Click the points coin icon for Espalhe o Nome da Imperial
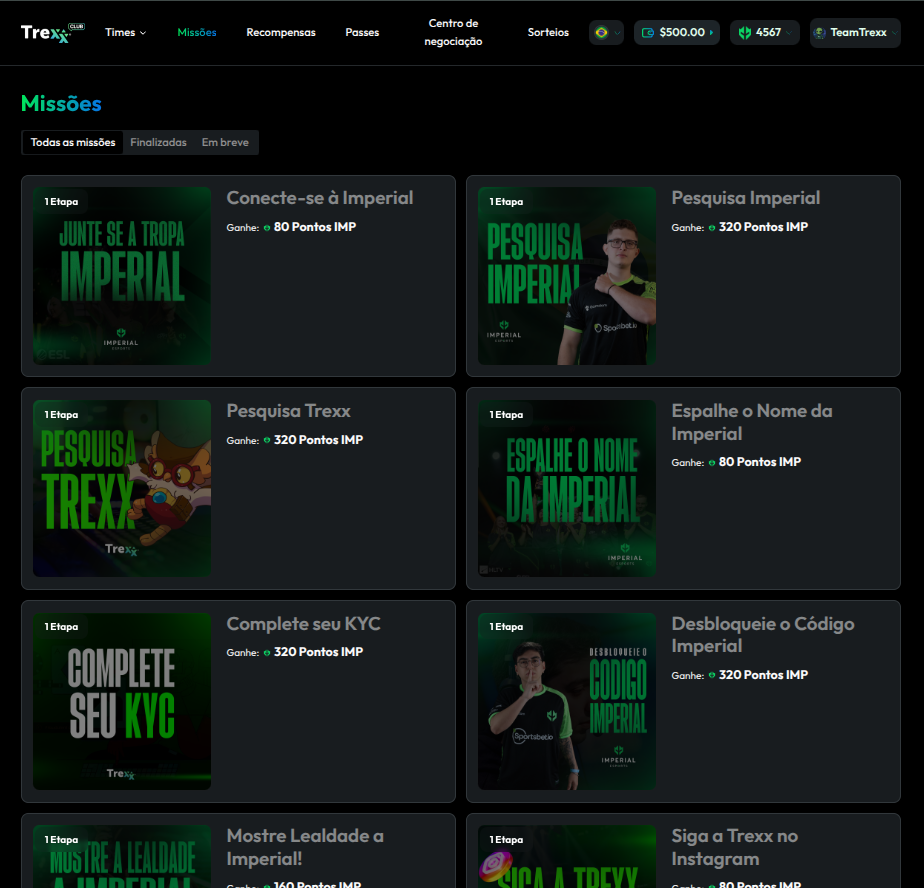The width and height of the screenshot is (924, 888). 712,463
